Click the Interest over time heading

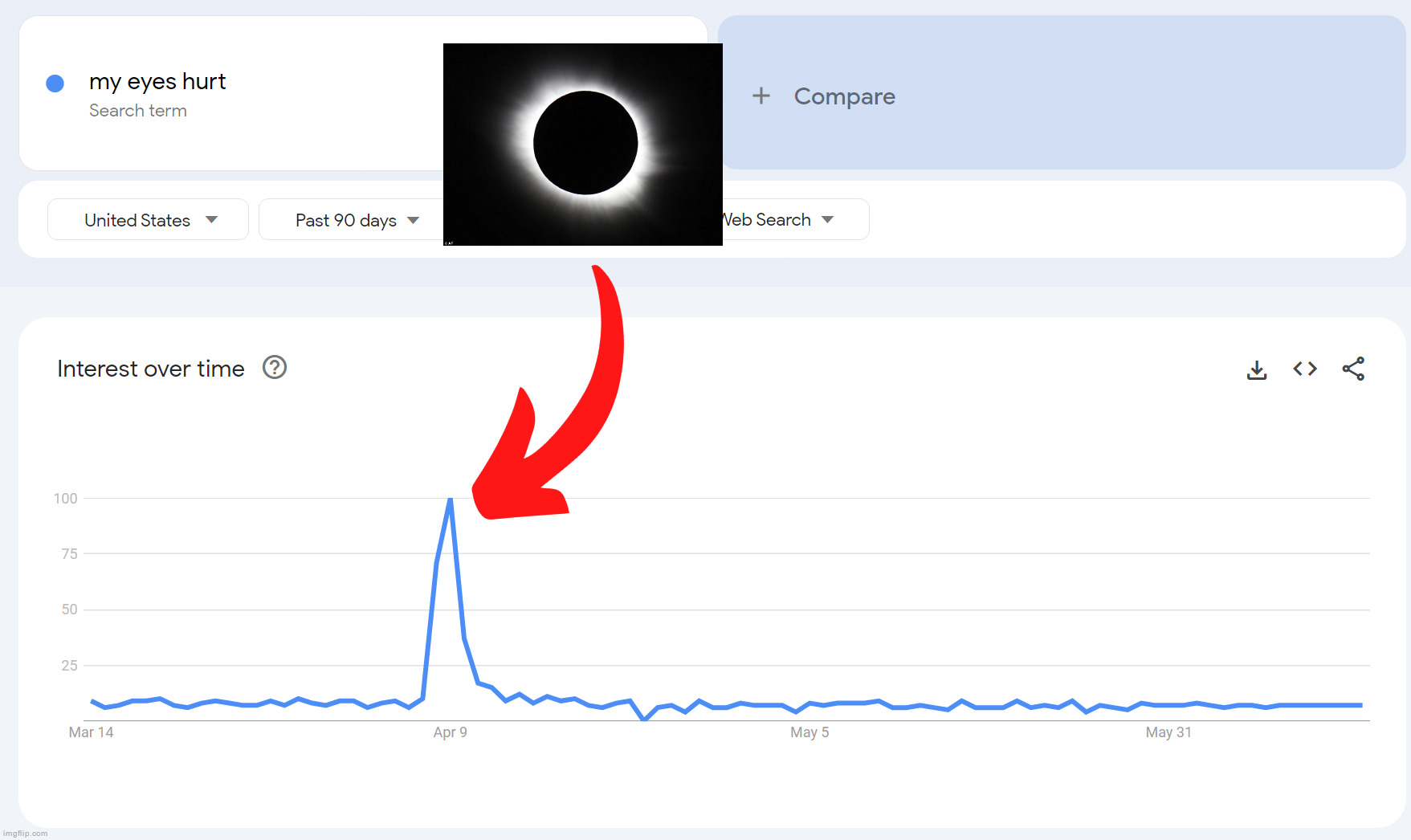151,369
